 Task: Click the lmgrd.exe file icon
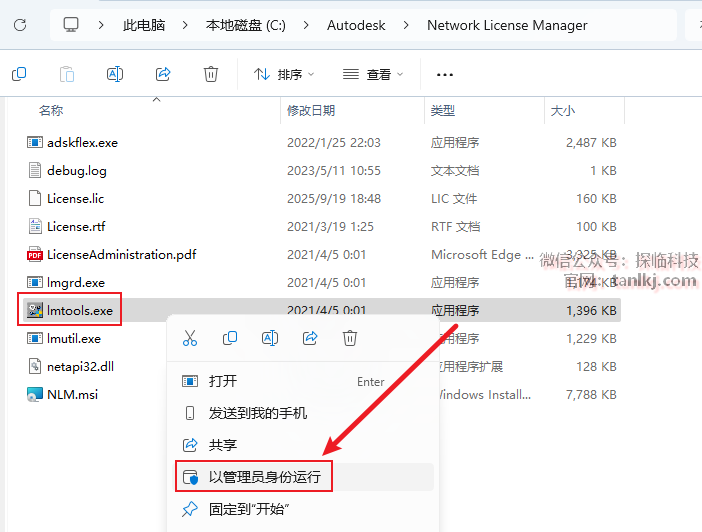point(35,282)
